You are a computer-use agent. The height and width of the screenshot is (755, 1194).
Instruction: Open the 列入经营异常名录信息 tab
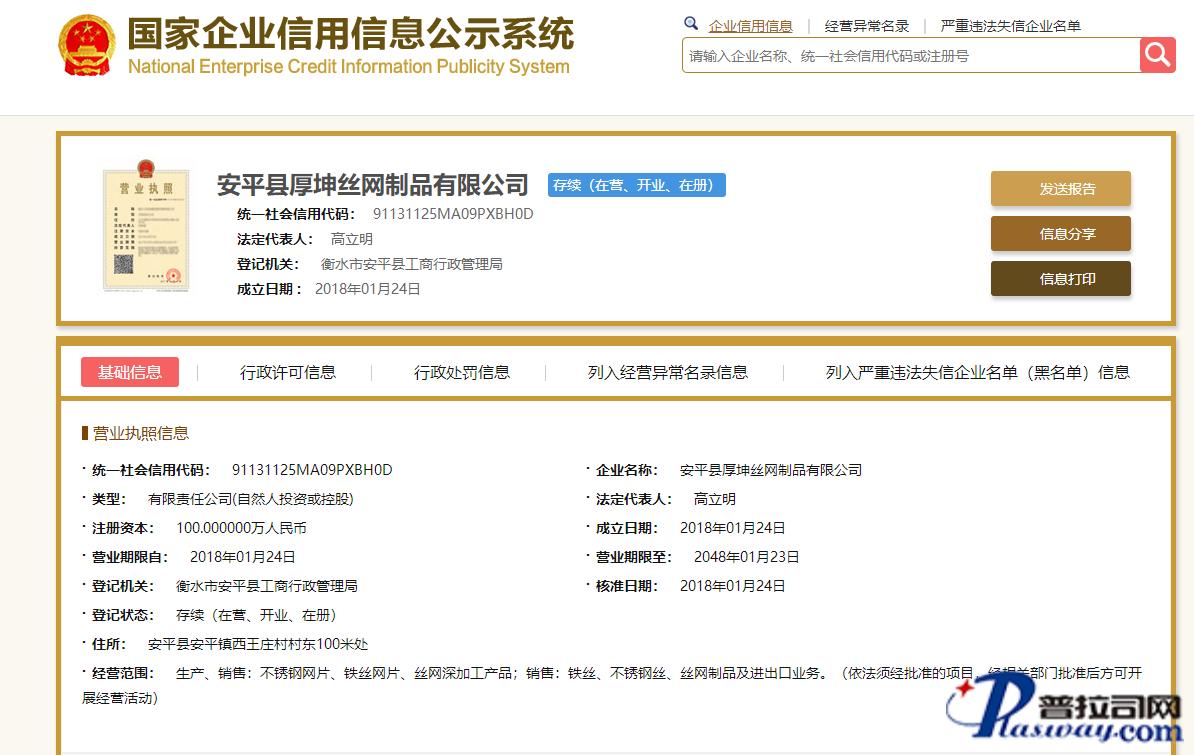(x=667, y=372)
